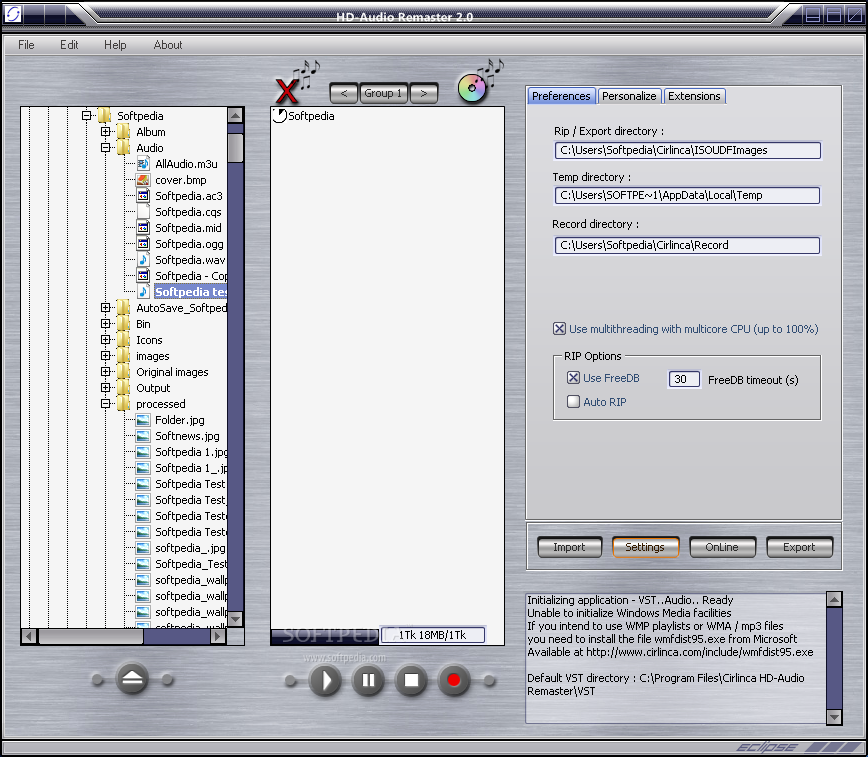Click the Softpedia group track icon in playlist
868x757 pixels.
click(x=280, y=116)
